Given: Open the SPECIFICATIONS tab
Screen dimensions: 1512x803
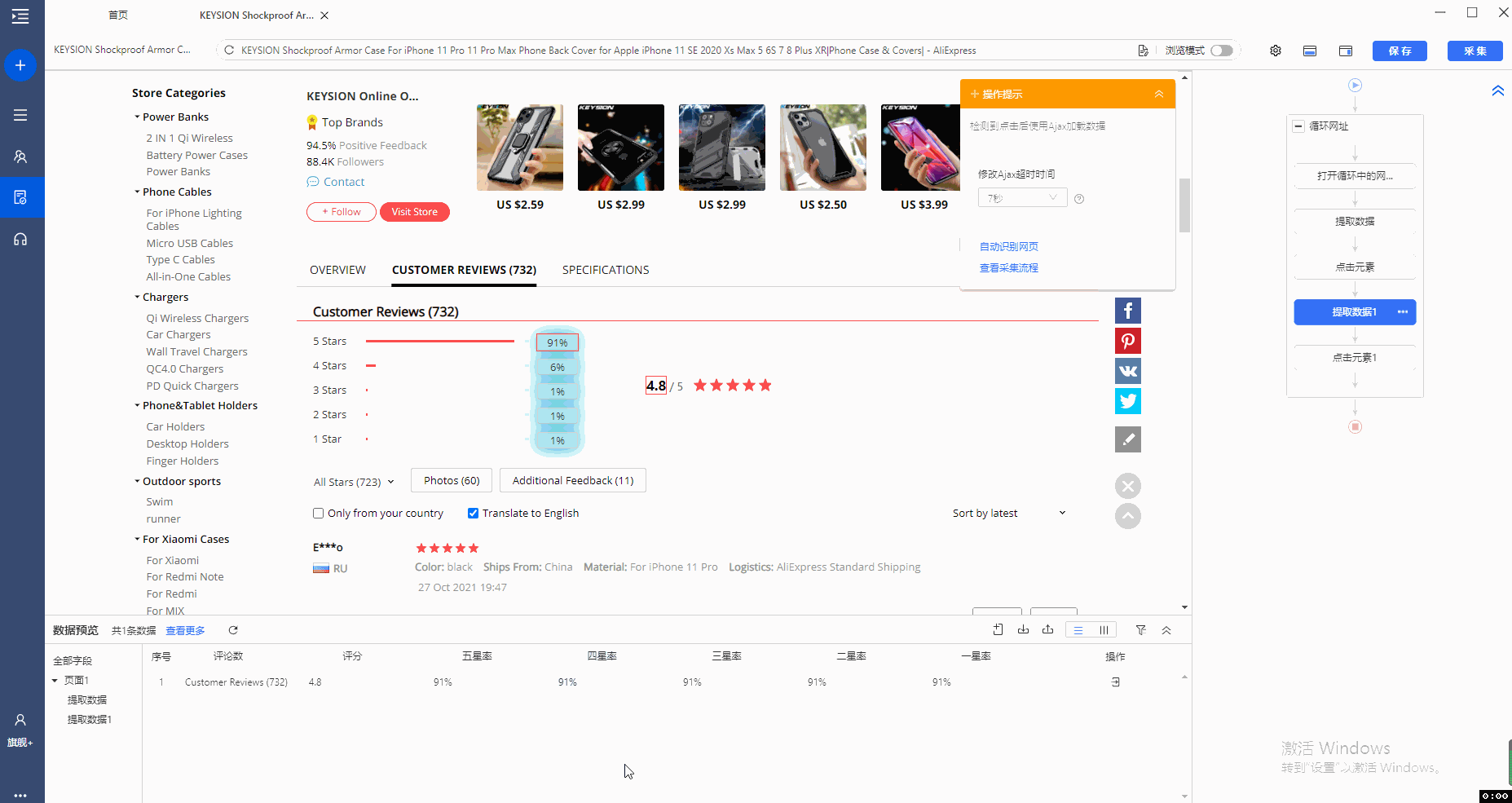Looking at the screenshot, I should click(x=606, y=270).
